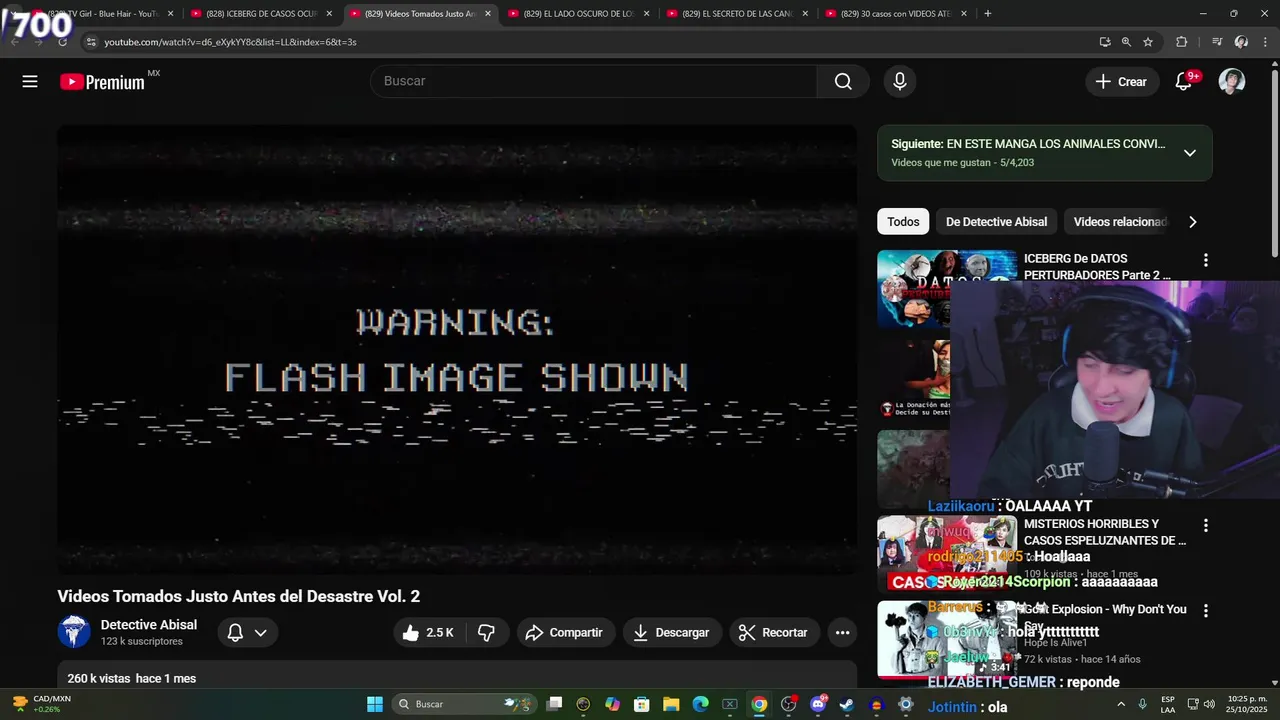Open the Goat Explosion video thumbnail

point(946,639)
